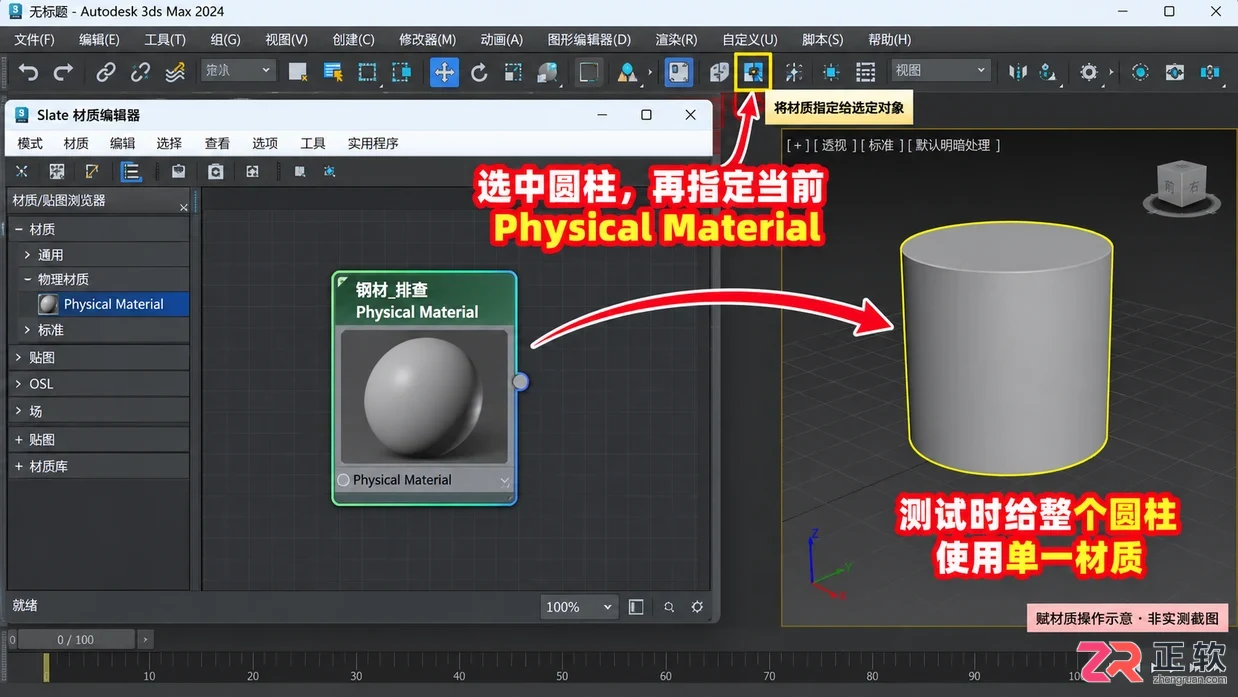Click the Align tool icon
The width and height of the screenshot is (1238, 697).
click(1047, 72)
